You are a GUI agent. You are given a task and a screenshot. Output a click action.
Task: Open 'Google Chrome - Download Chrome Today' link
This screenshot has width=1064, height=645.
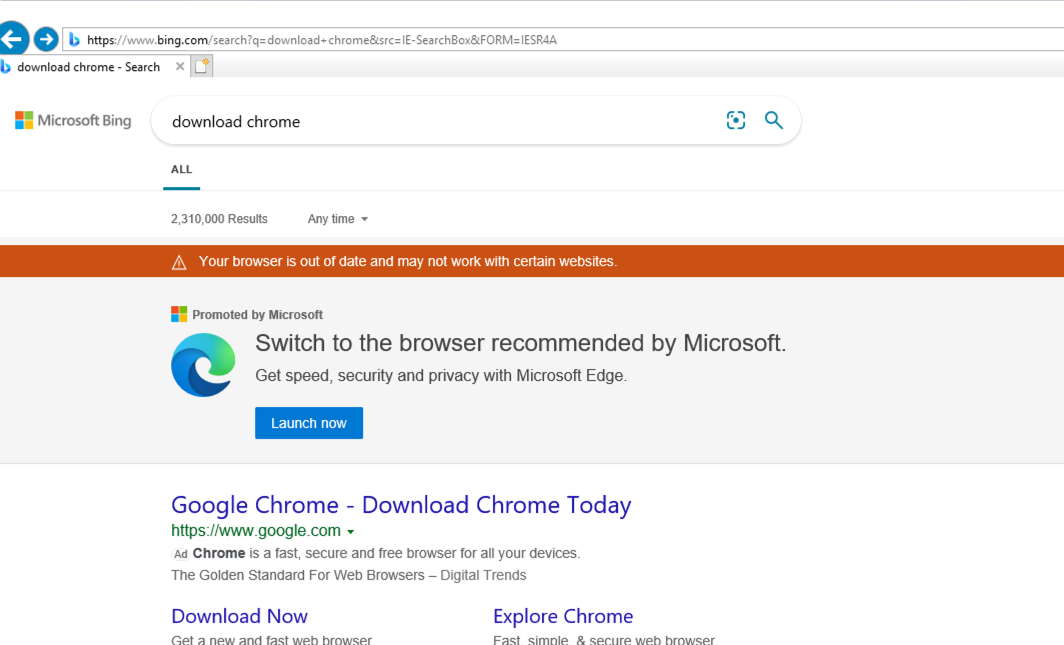pyautogui.click(x=401, y=505)
